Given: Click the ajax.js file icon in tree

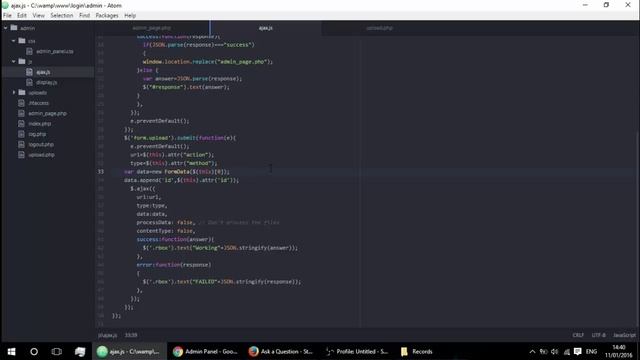Looking at the screenshot, I should pyautogui.click(x=29, y=72).
